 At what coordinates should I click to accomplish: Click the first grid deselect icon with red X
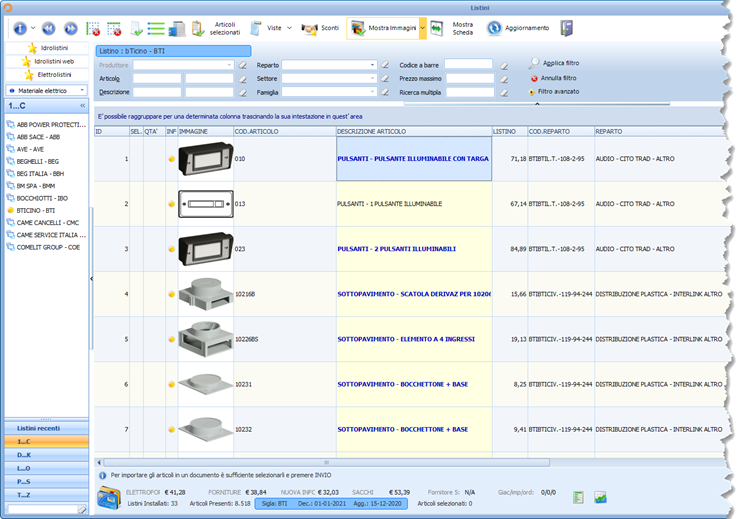tap(93, 29)
